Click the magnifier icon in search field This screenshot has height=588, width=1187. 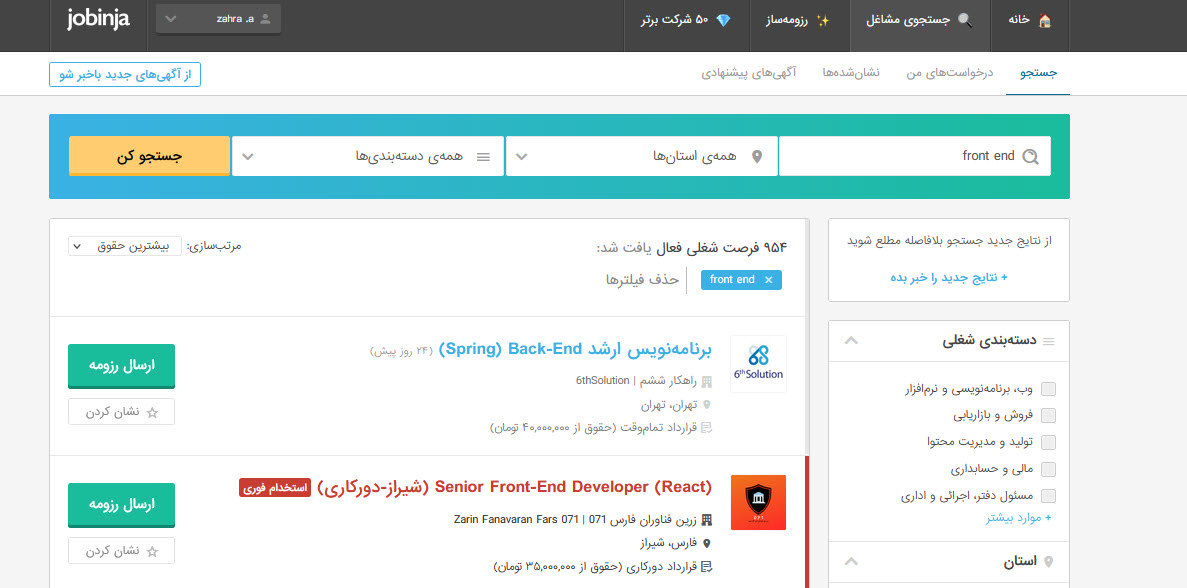1030,156
